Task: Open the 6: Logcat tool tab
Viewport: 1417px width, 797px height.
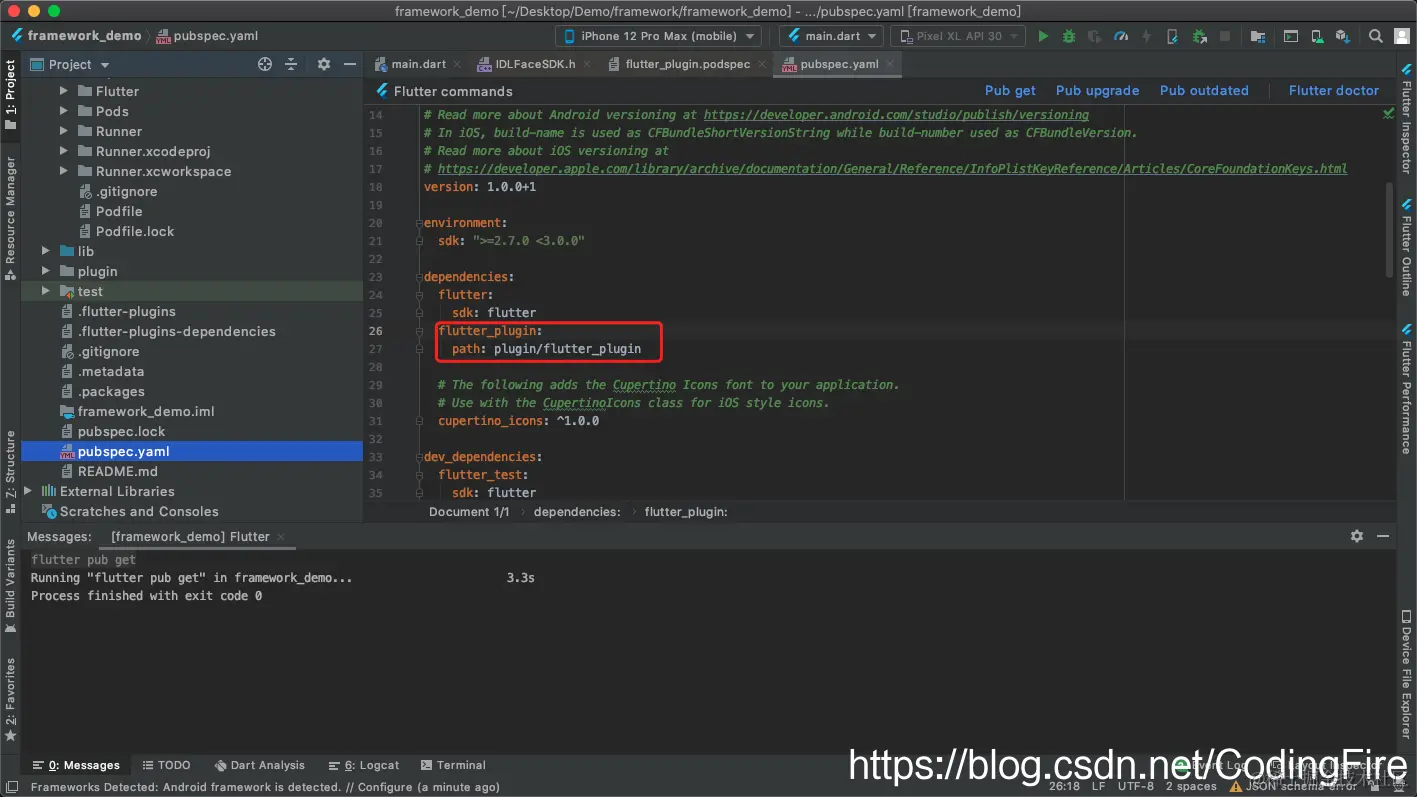Action: point(364,765)
